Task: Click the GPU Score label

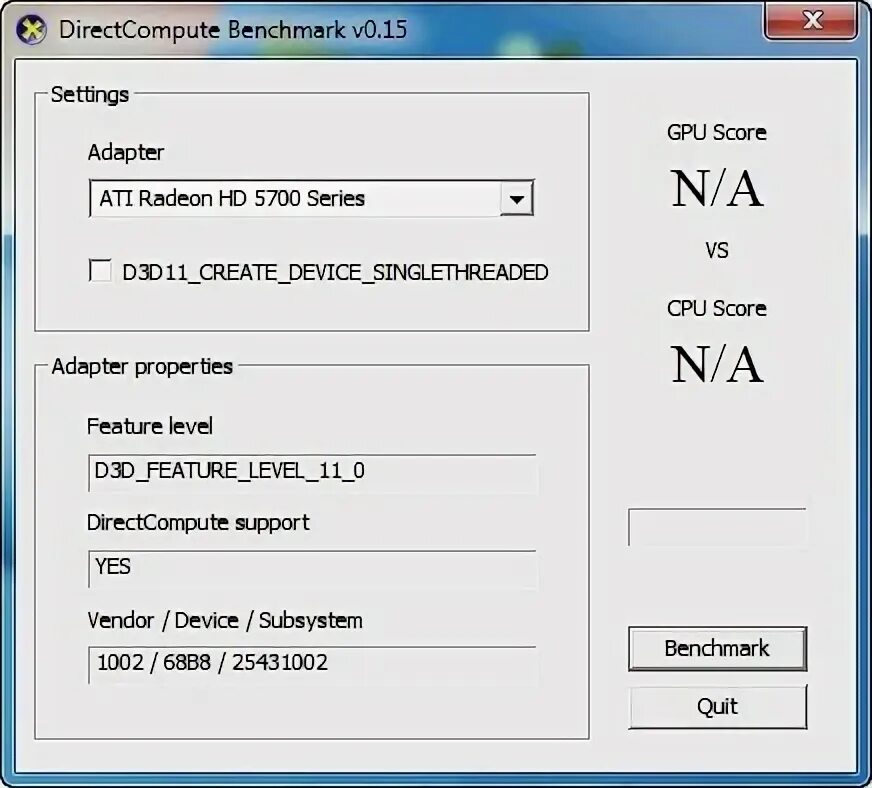Action: coord(717,132)
